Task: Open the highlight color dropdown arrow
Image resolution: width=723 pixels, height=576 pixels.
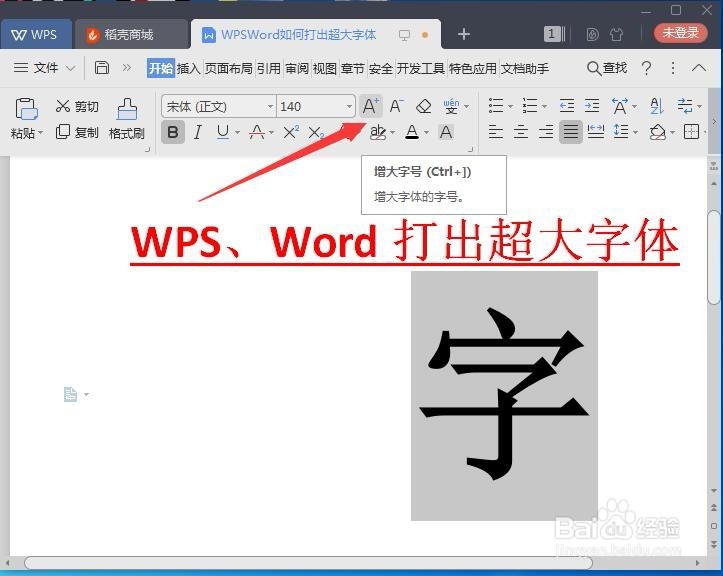Action: pyautogui.click(x=392, y=133)
